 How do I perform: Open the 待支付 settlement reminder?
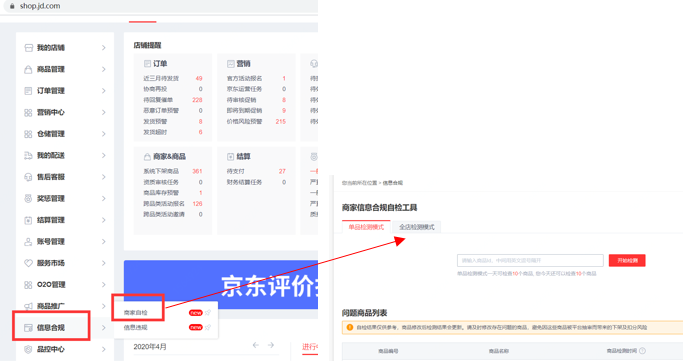coord(236,171)
